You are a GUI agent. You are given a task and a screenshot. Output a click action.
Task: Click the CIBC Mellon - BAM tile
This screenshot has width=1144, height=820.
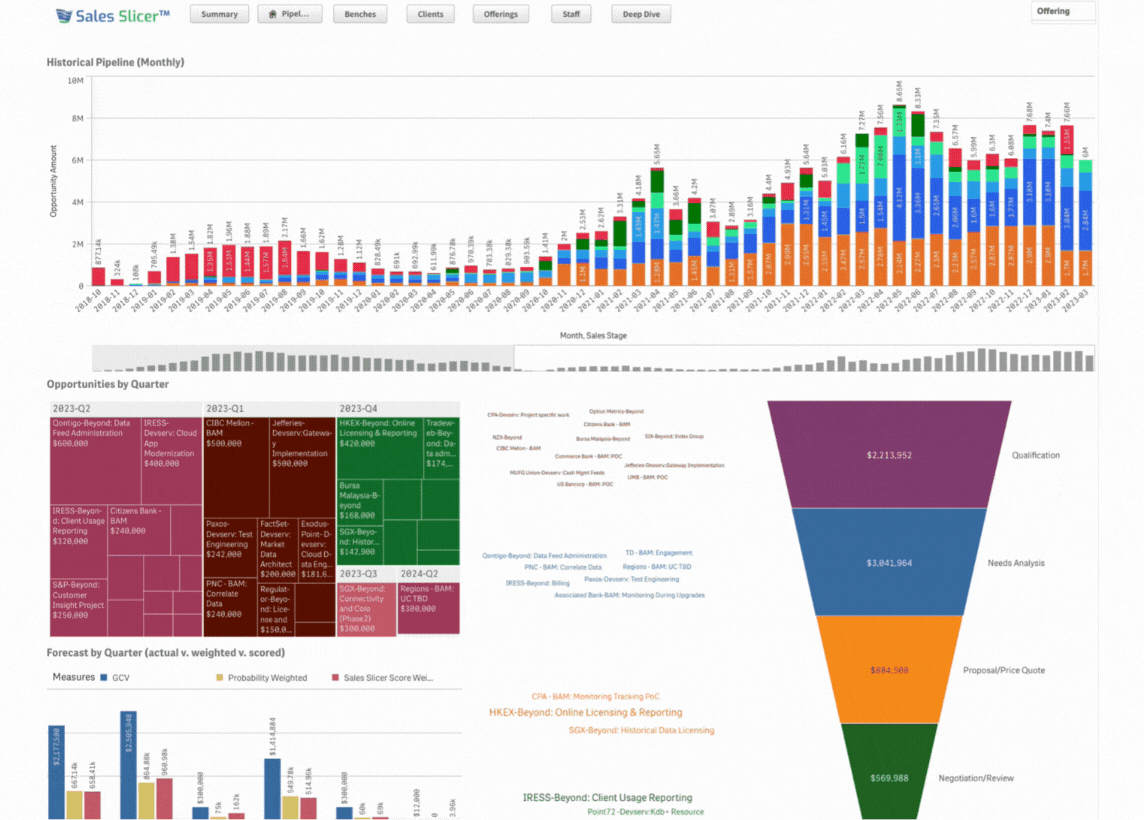coord(236,467)
